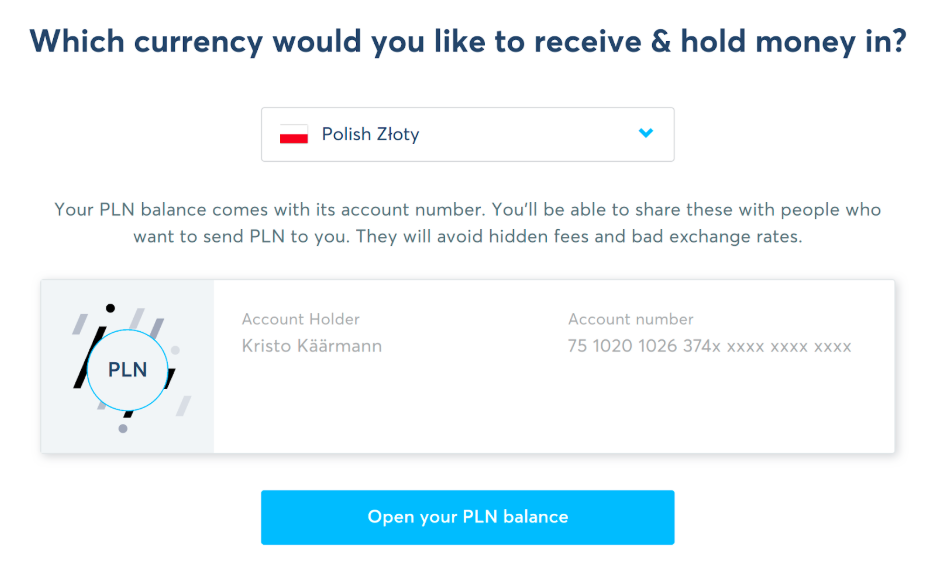
Task: Click the flag inside the currency selector
Action: coord(293,134)
